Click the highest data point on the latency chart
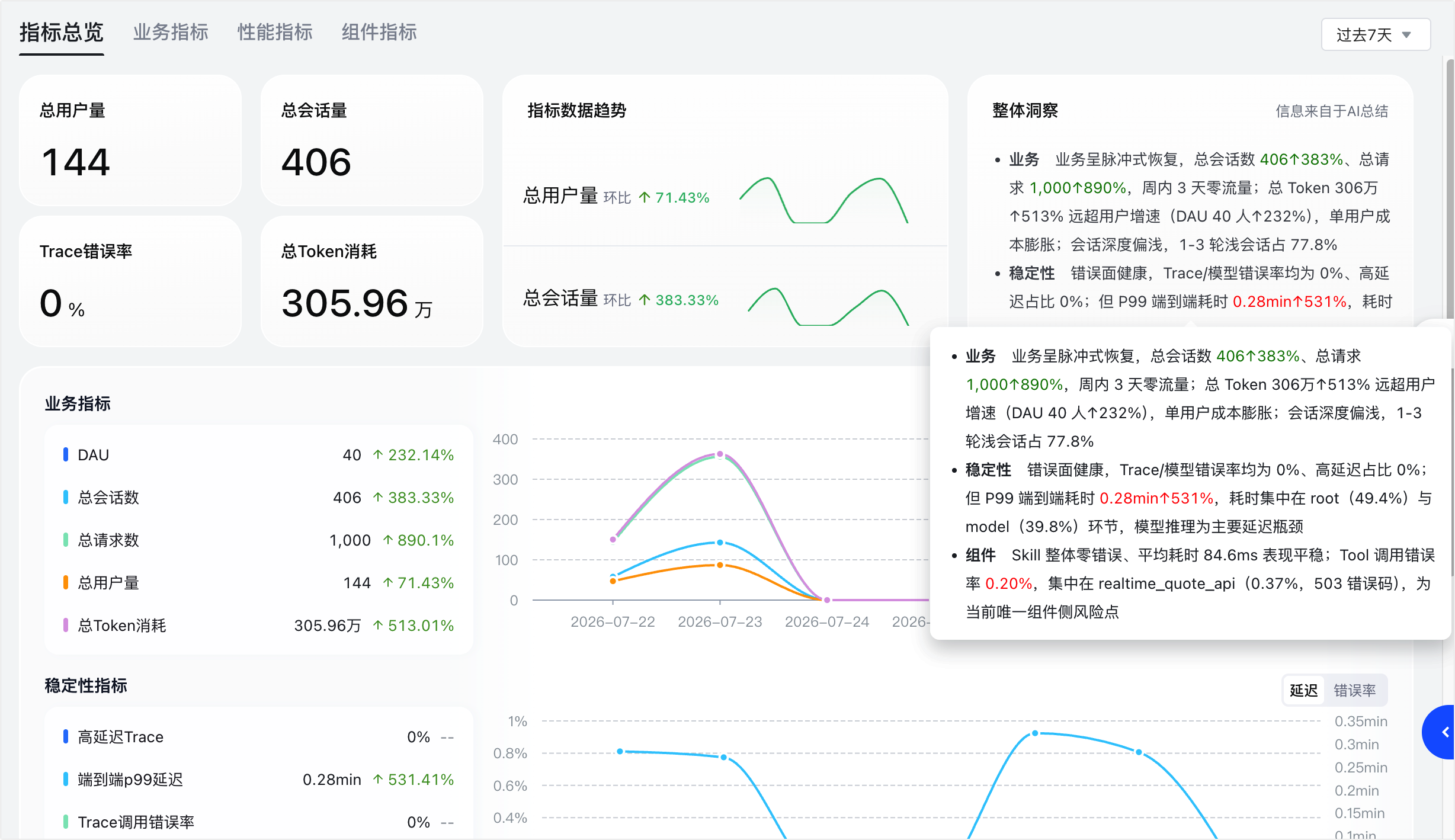 (1035, 733)
